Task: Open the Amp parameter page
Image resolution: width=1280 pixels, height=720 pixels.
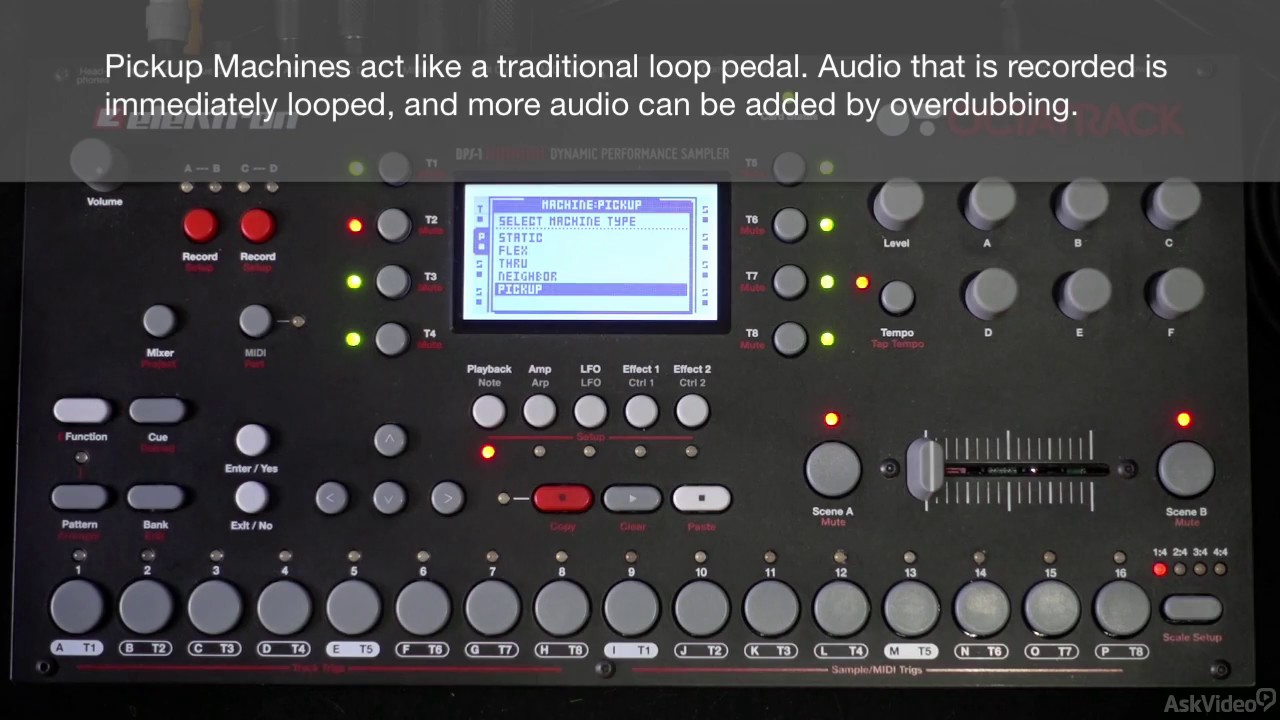Action: coord(540,411)
